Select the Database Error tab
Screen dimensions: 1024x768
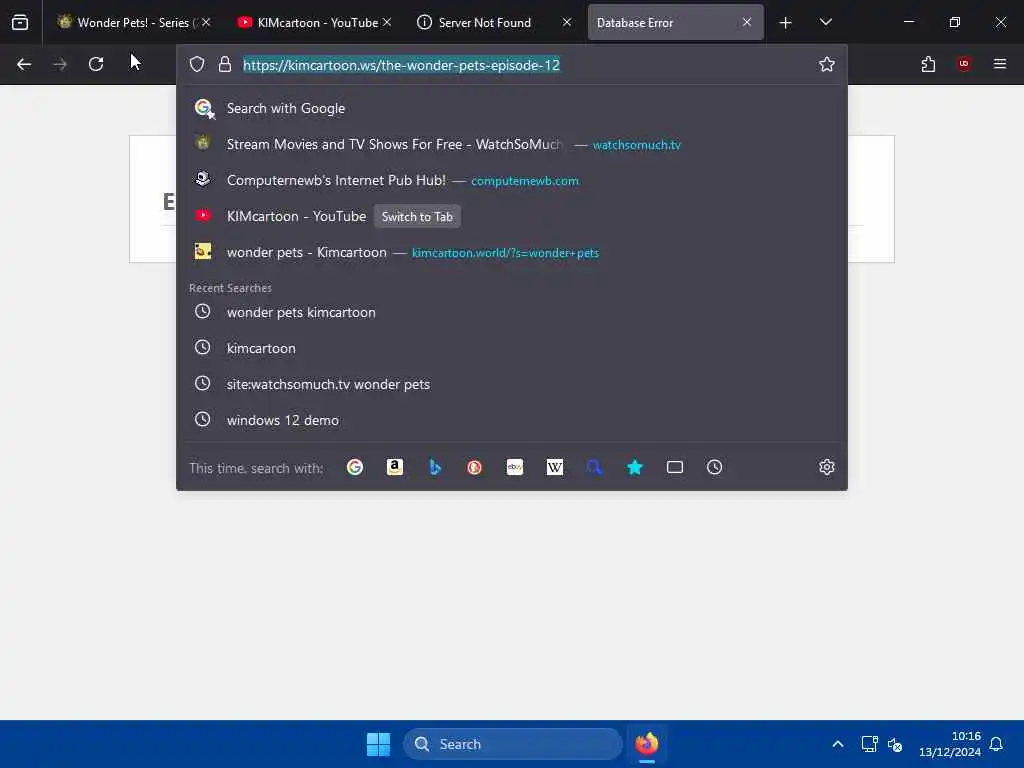(x=675, y=22)
